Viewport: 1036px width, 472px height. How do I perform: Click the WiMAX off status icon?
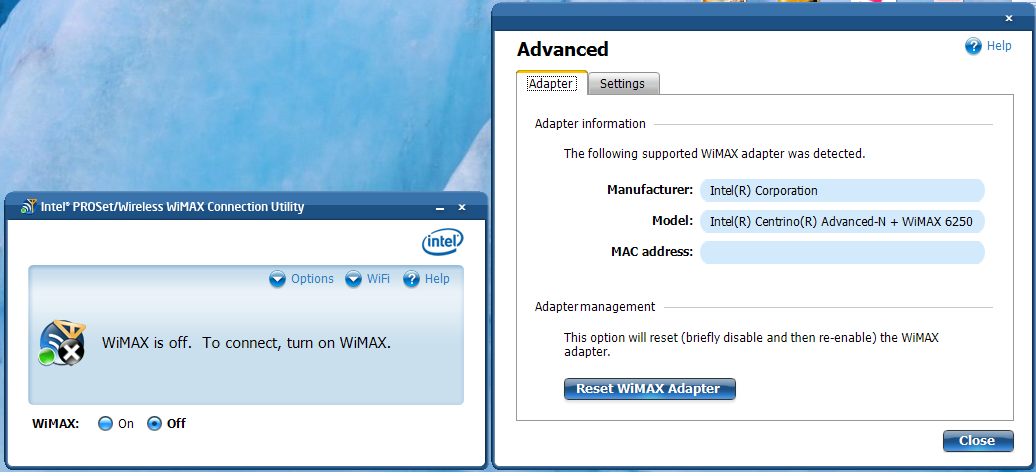click(61, 342)
